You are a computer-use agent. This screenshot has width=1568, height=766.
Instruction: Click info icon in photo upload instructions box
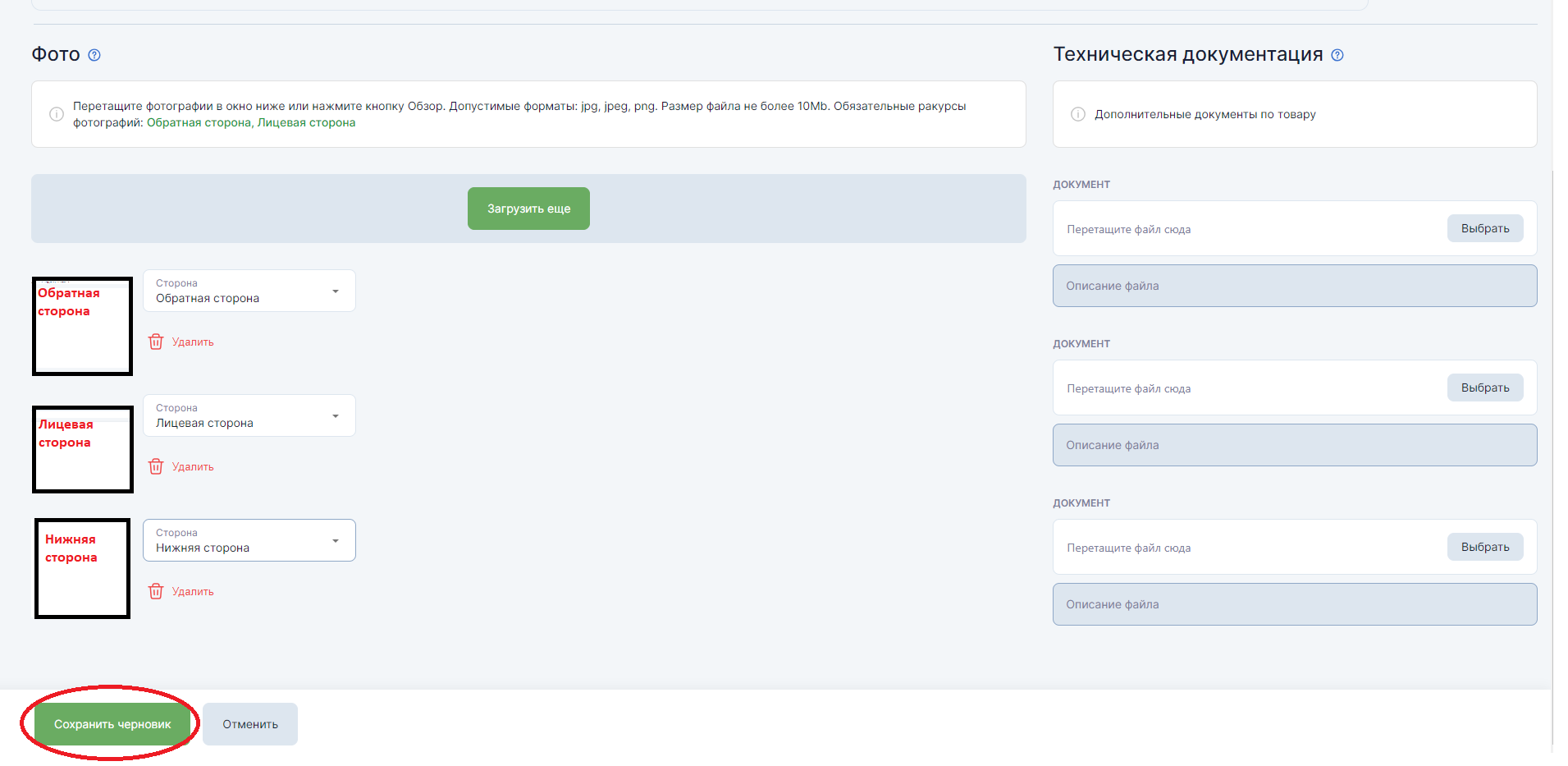tap(57, 114)
